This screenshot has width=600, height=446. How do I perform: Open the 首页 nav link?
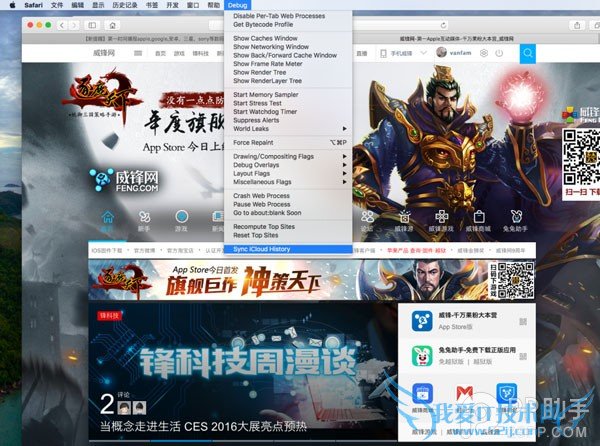coord(160,54)
